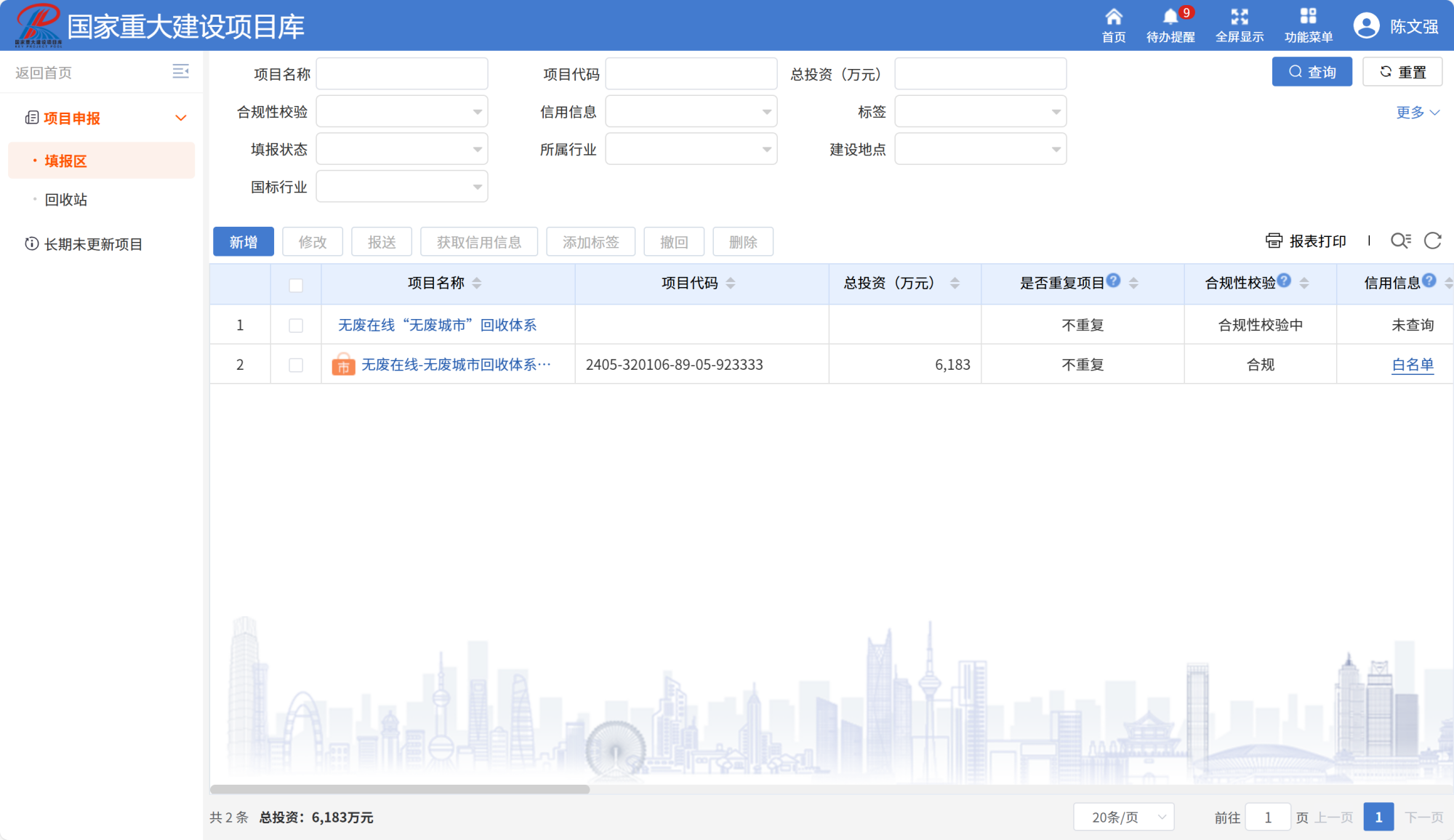Click the 项目名称 search input field
This screenshot has width=1454, height=840.
click(402, 74)
